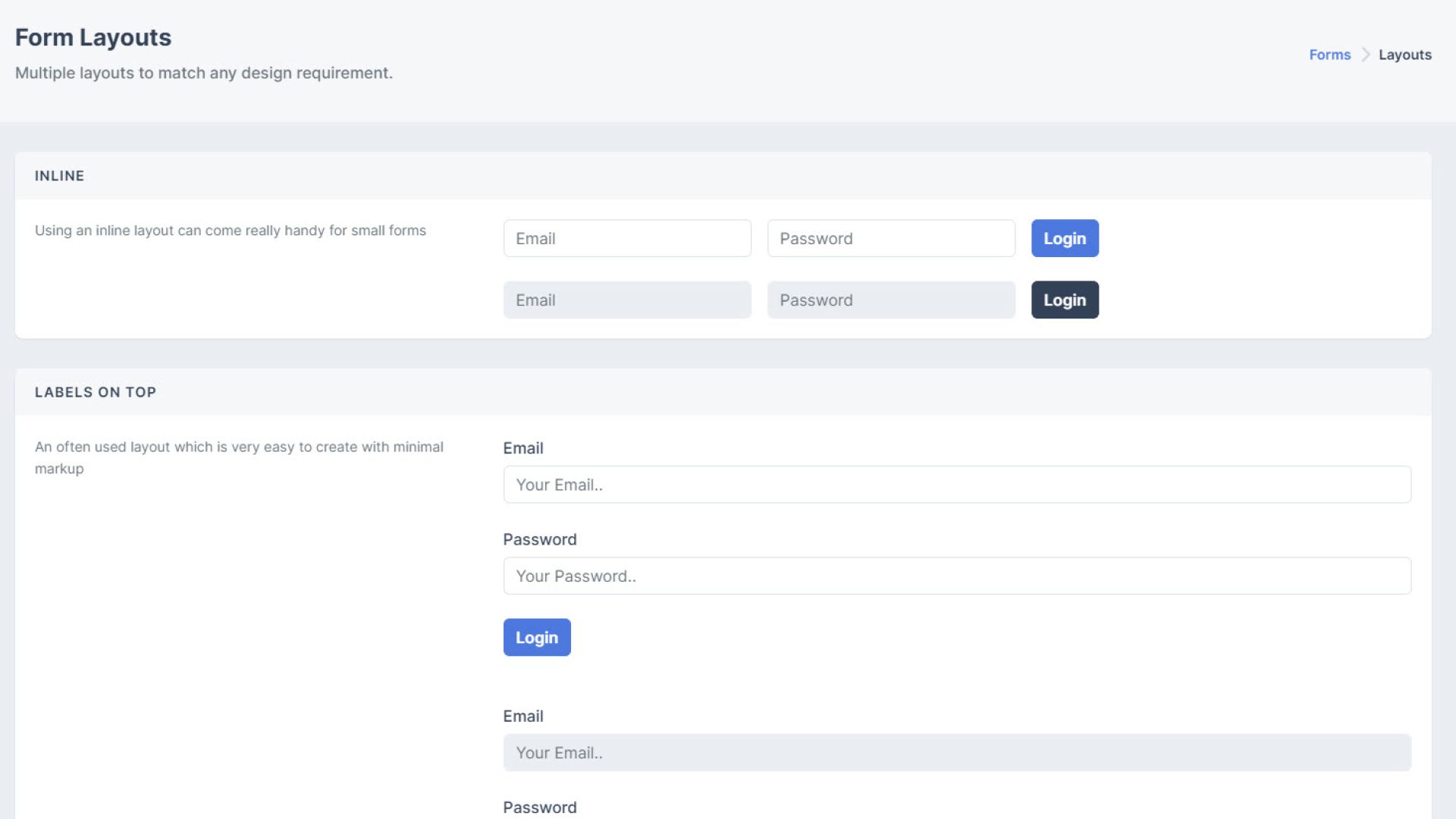Click the Layouts breadcrumb item
Viewport: 1456px width, 819px height.
click(x=1404, y=55)
